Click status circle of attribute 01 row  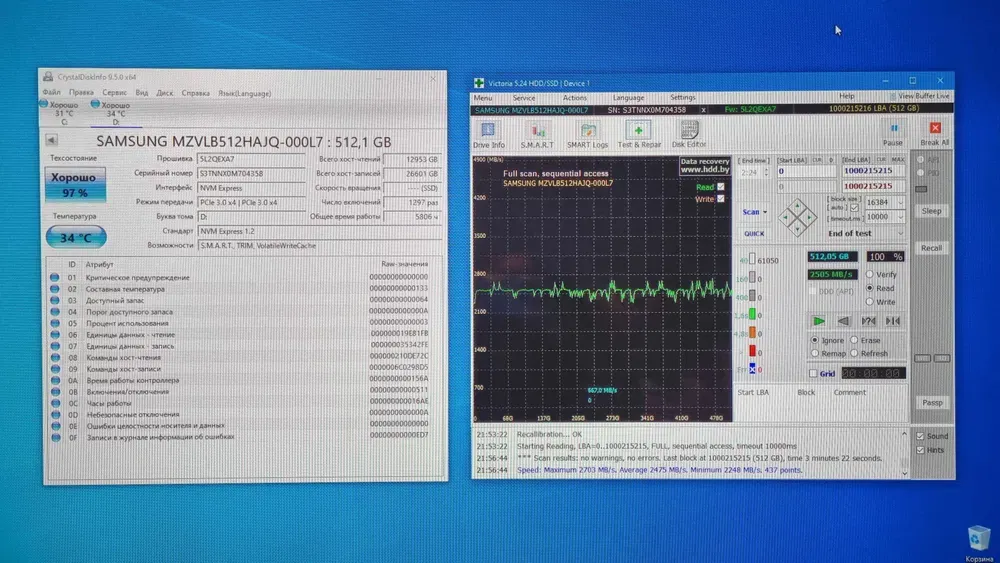[55, 277]
